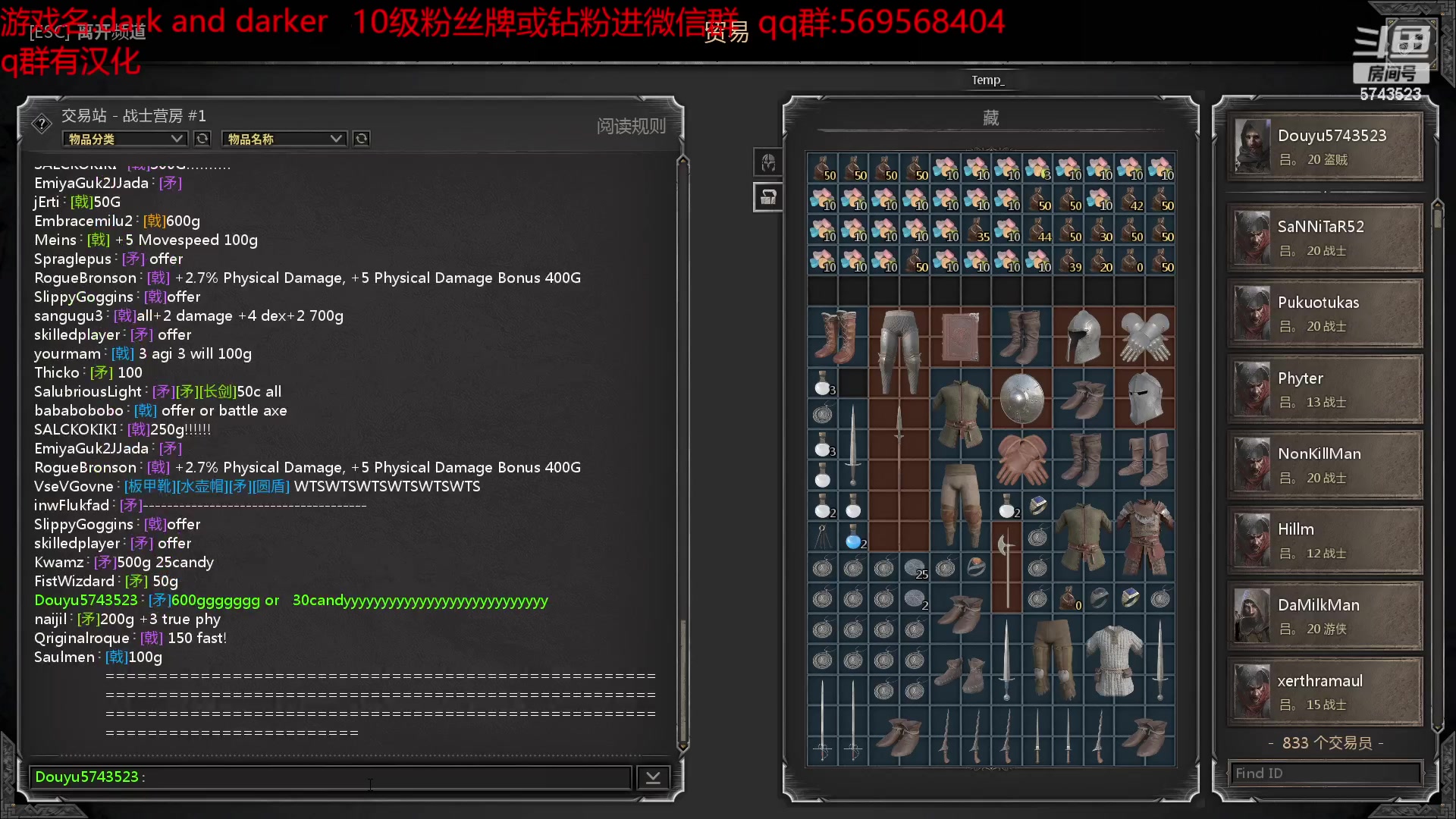Image resolution: width=1456 pixels, height=819 pixels.
Task: Select the visored great helm
Action: [1144, 399]
